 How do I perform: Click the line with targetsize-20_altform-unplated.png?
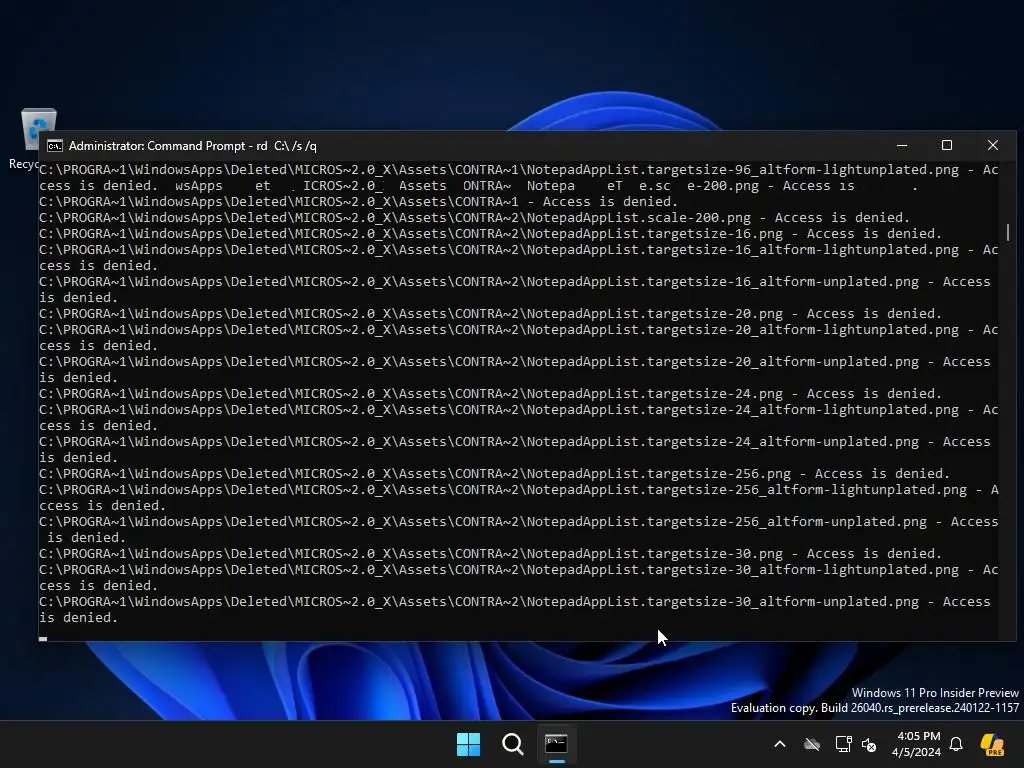point(515,370)
